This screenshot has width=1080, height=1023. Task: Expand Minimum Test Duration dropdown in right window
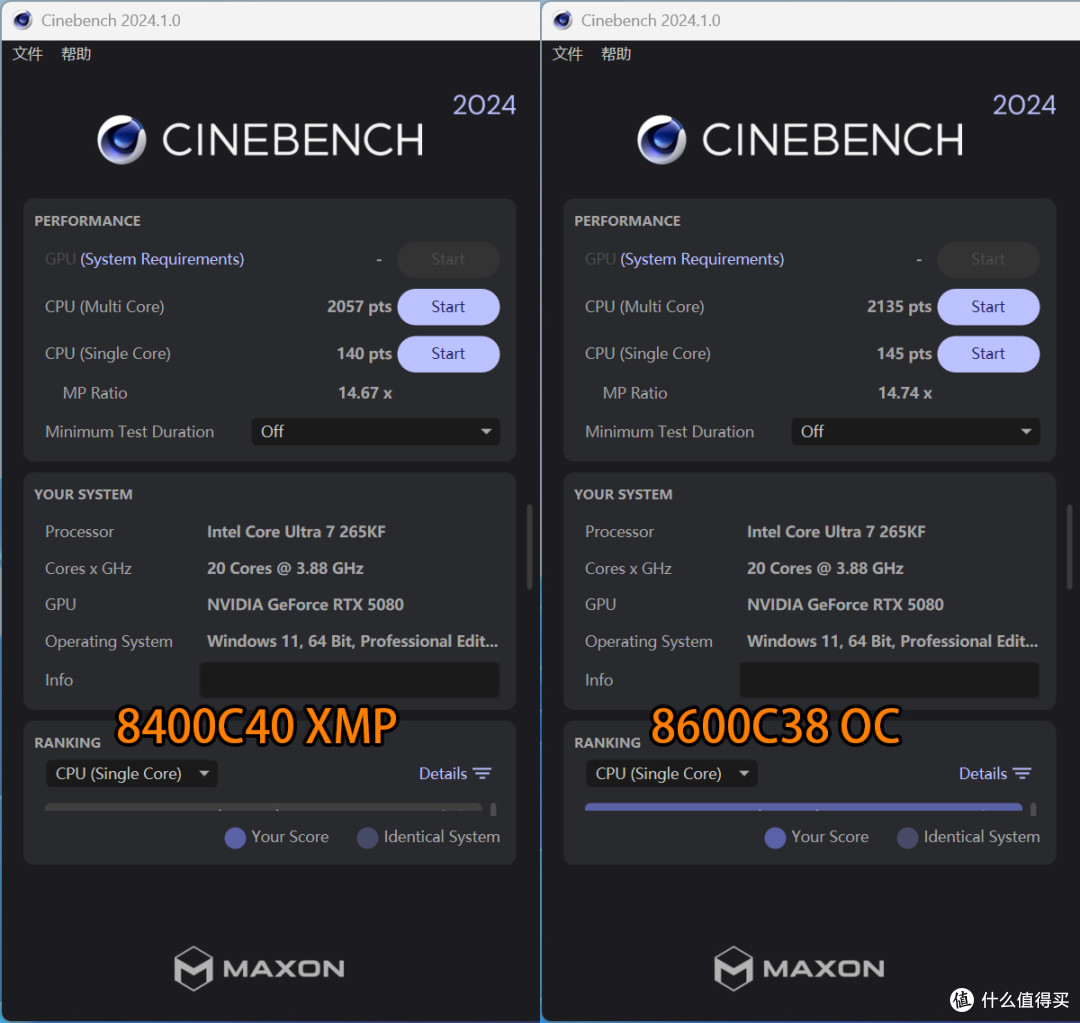(915, 431)
